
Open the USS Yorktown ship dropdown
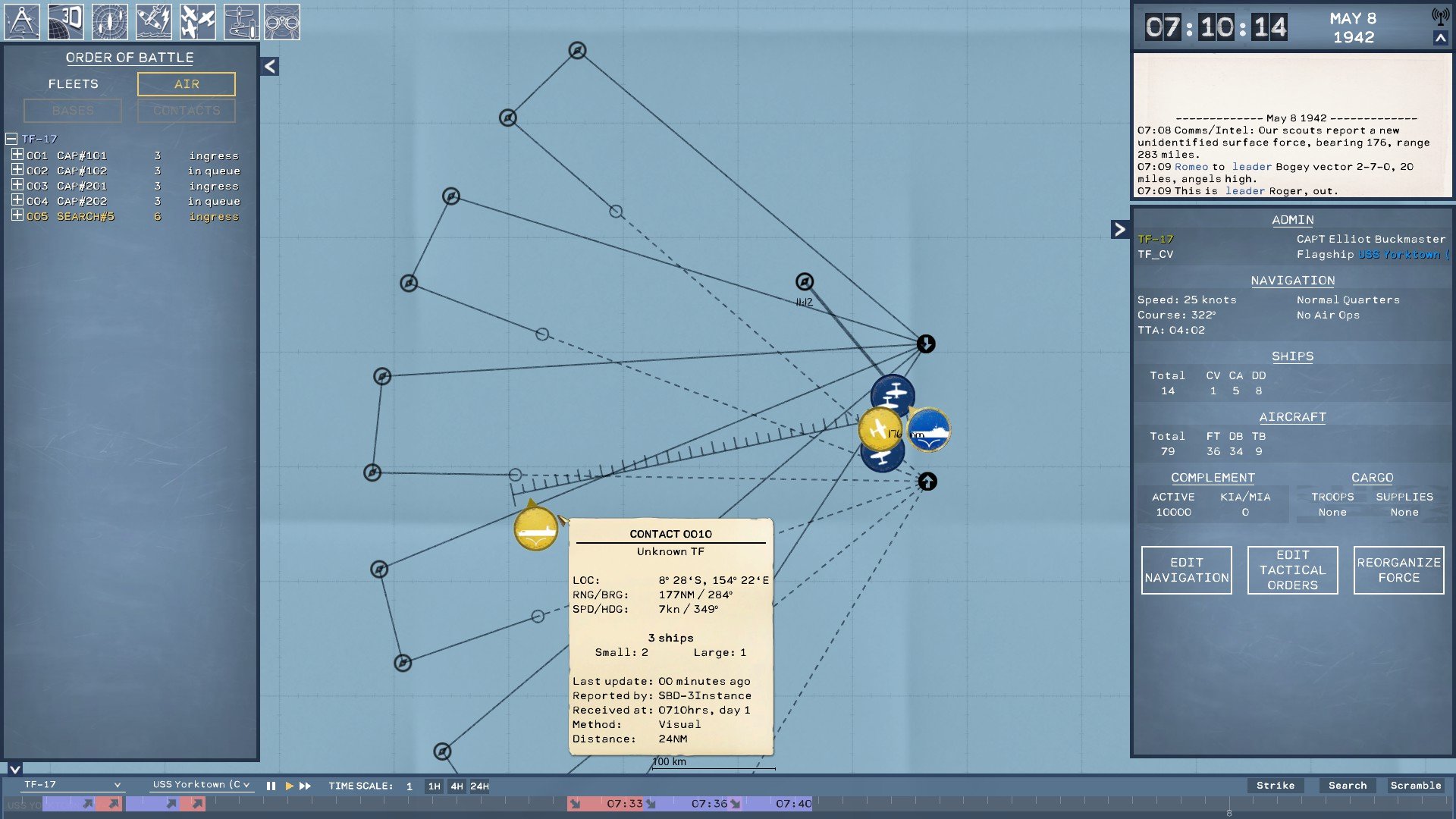[201, 785]
